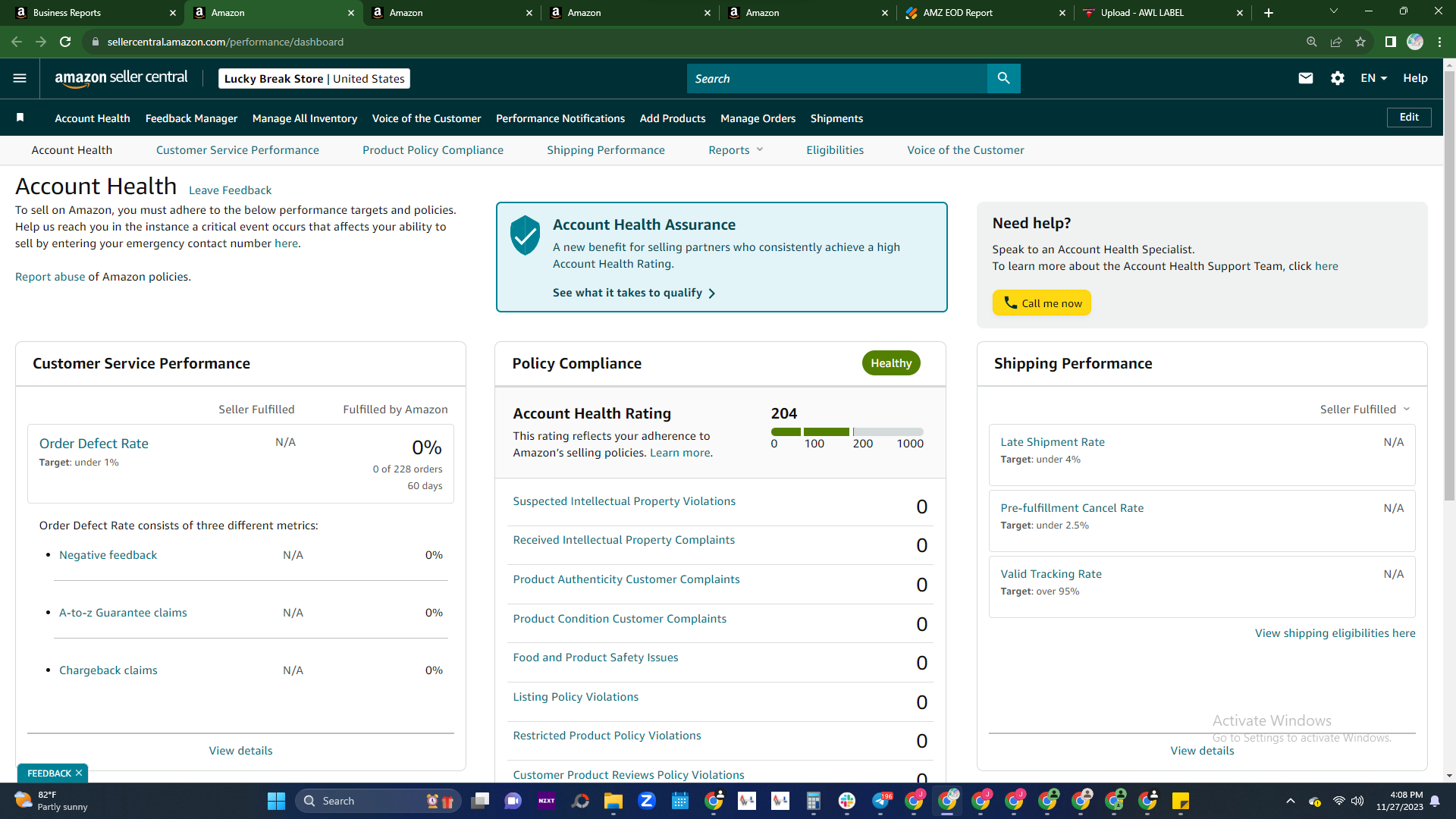Show hidden system tray icons
Screen dimensions: 1456x819
[1290, 801]
